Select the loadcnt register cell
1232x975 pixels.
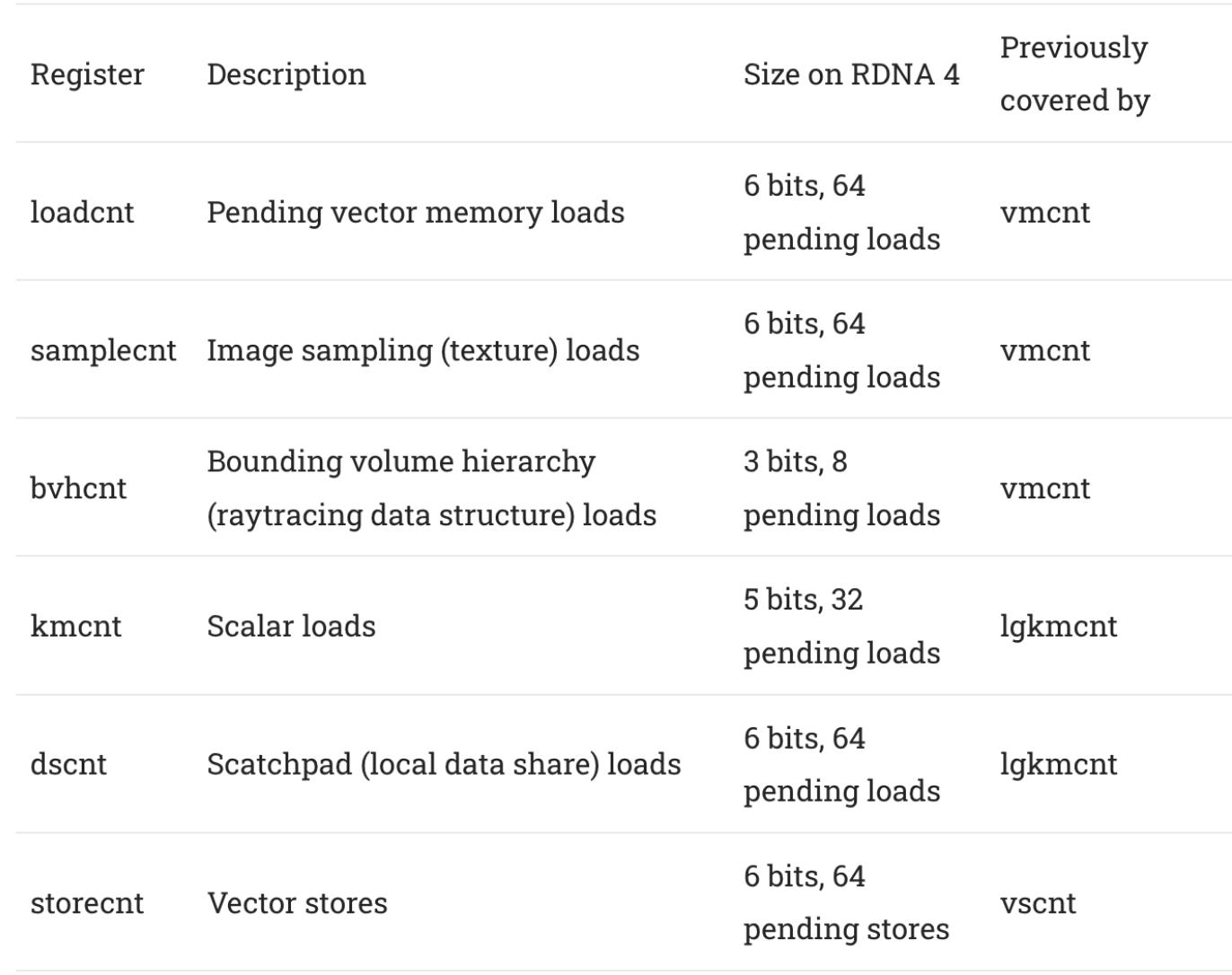(82, 213)
